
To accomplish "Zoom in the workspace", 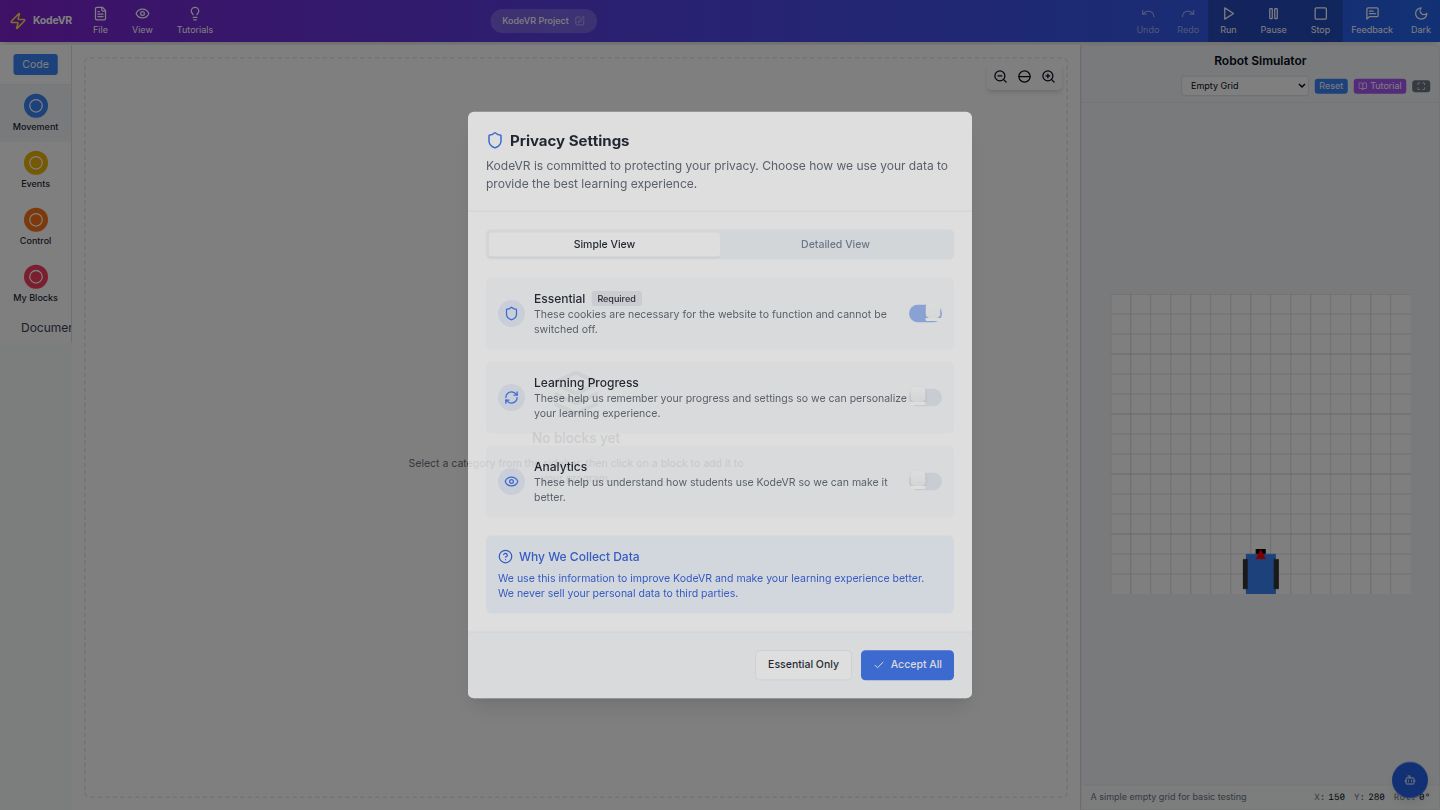I will [1048, 77].
